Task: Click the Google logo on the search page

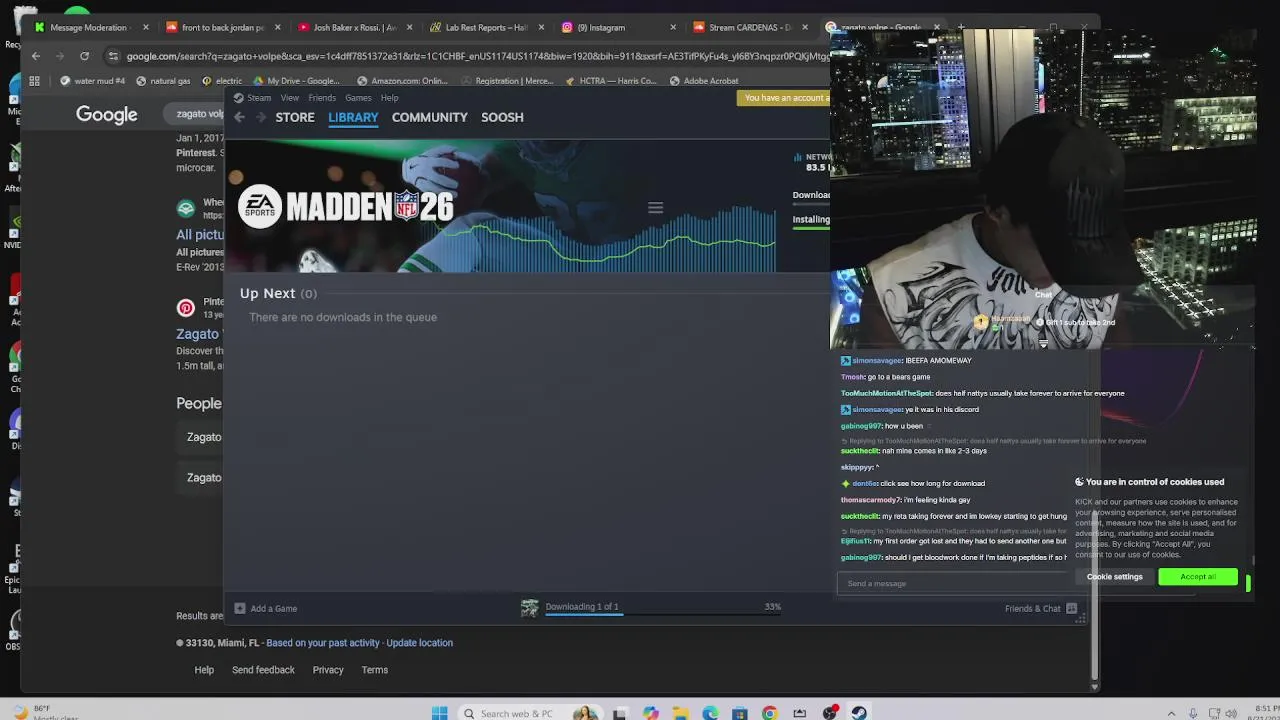Action: click(x=107, y=115)
